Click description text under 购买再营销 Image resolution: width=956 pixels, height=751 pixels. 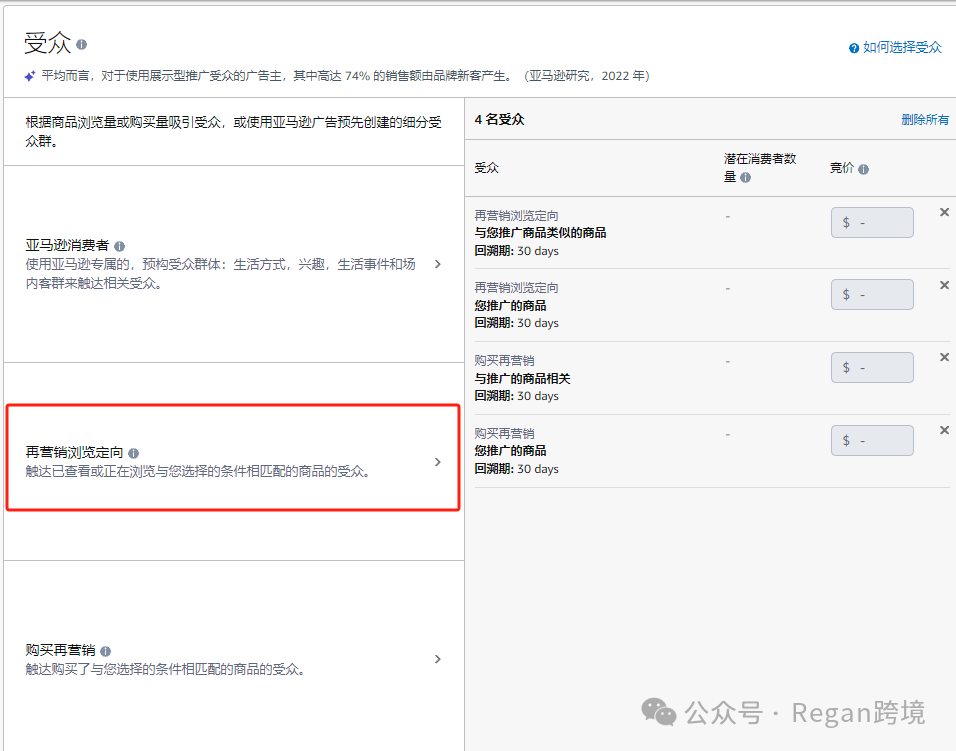point(165,669)
